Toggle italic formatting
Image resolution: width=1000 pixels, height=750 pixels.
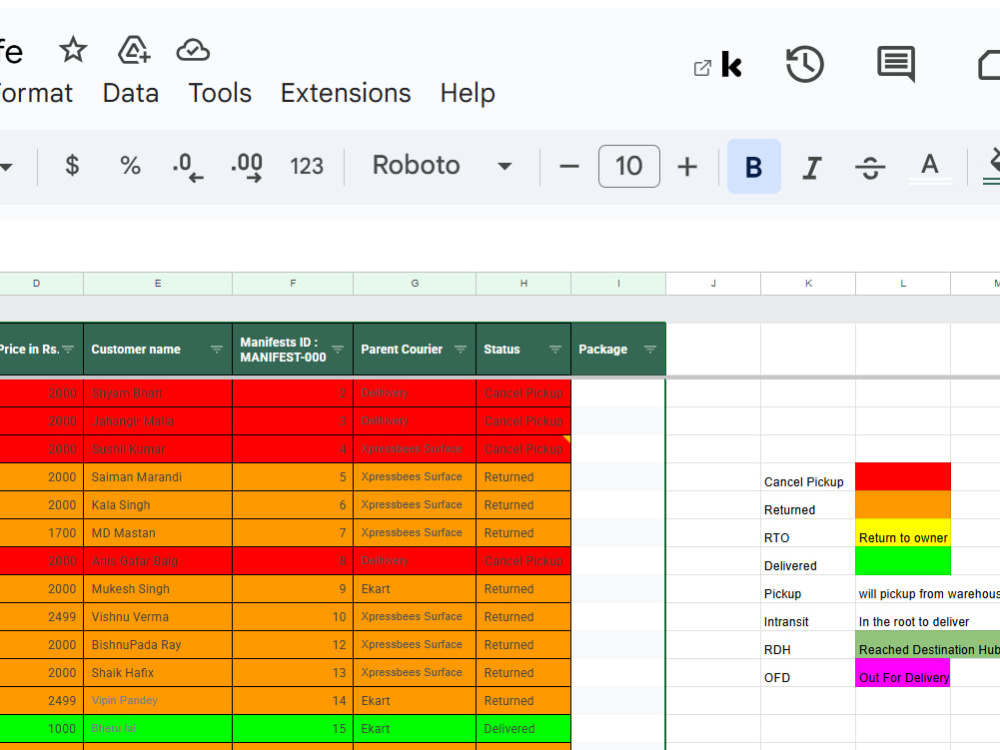coord(812,167)
